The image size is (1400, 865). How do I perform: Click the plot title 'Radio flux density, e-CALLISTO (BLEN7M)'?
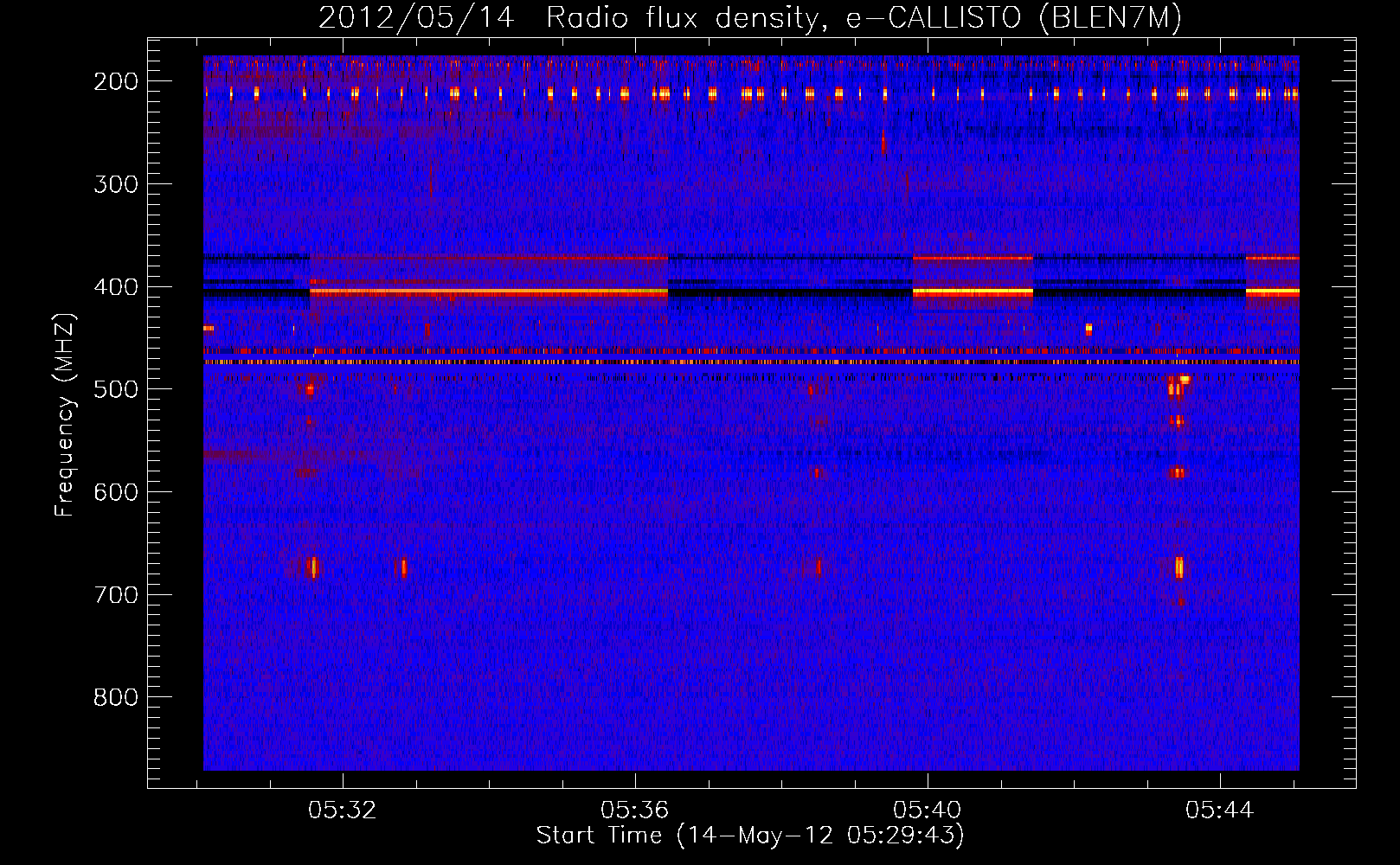tap(864, 18)
